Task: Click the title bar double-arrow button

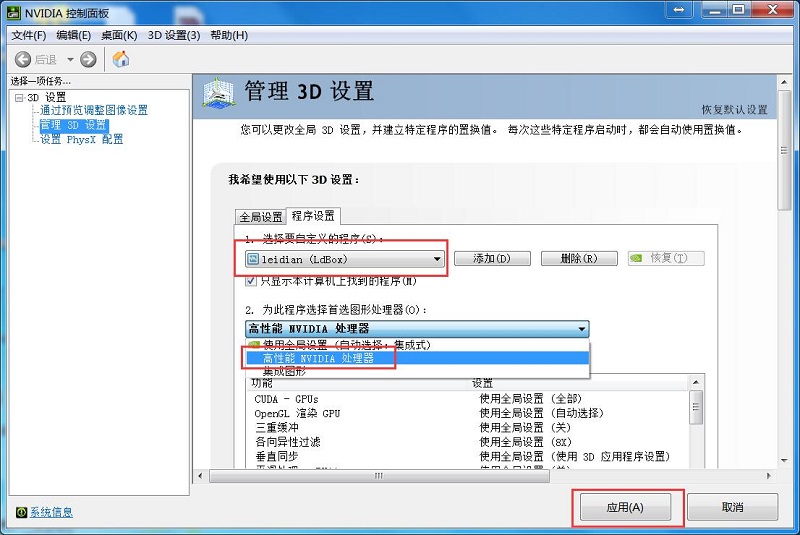Action: click(x=679, y=10)
